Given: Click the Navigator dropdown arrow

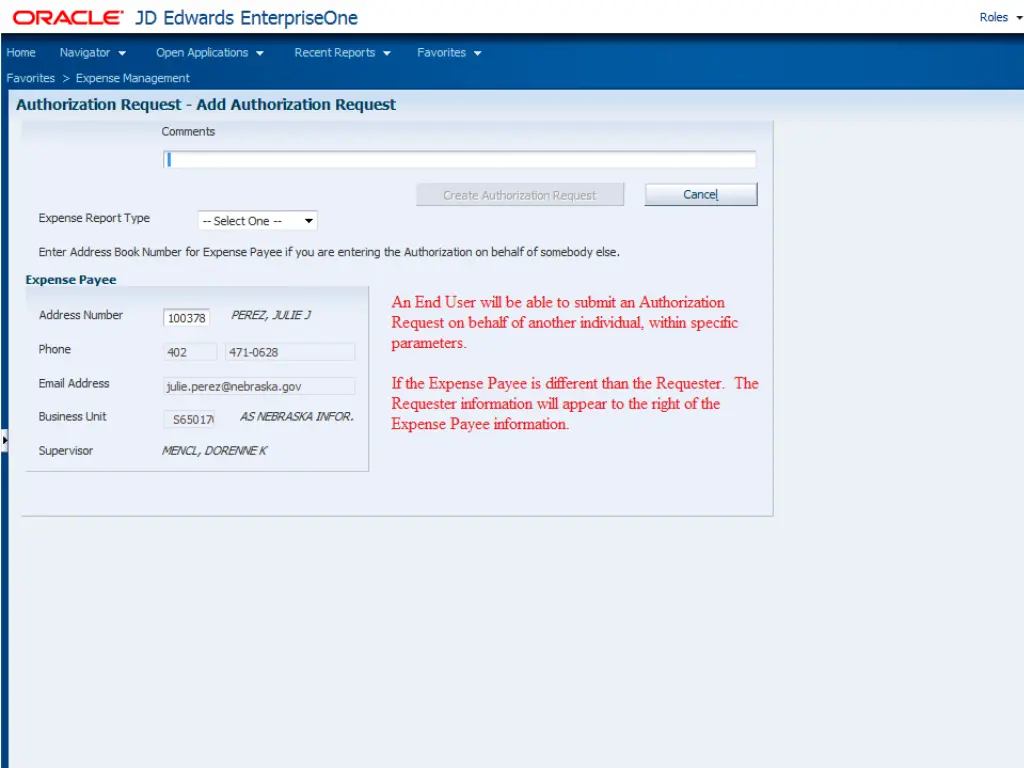Looking at the screenshot, I should click(122, 54).
